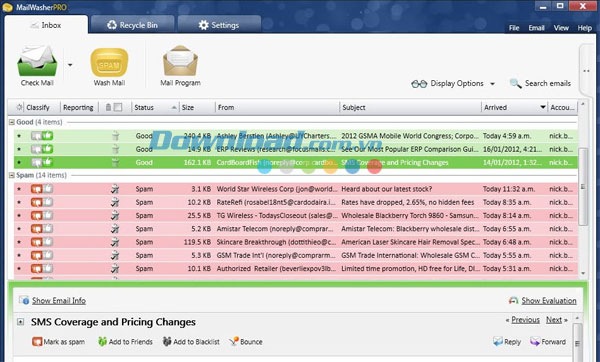Open the Email menu
Image resolution: width=600 pixels, height=362 pixels.
(536, 28)
